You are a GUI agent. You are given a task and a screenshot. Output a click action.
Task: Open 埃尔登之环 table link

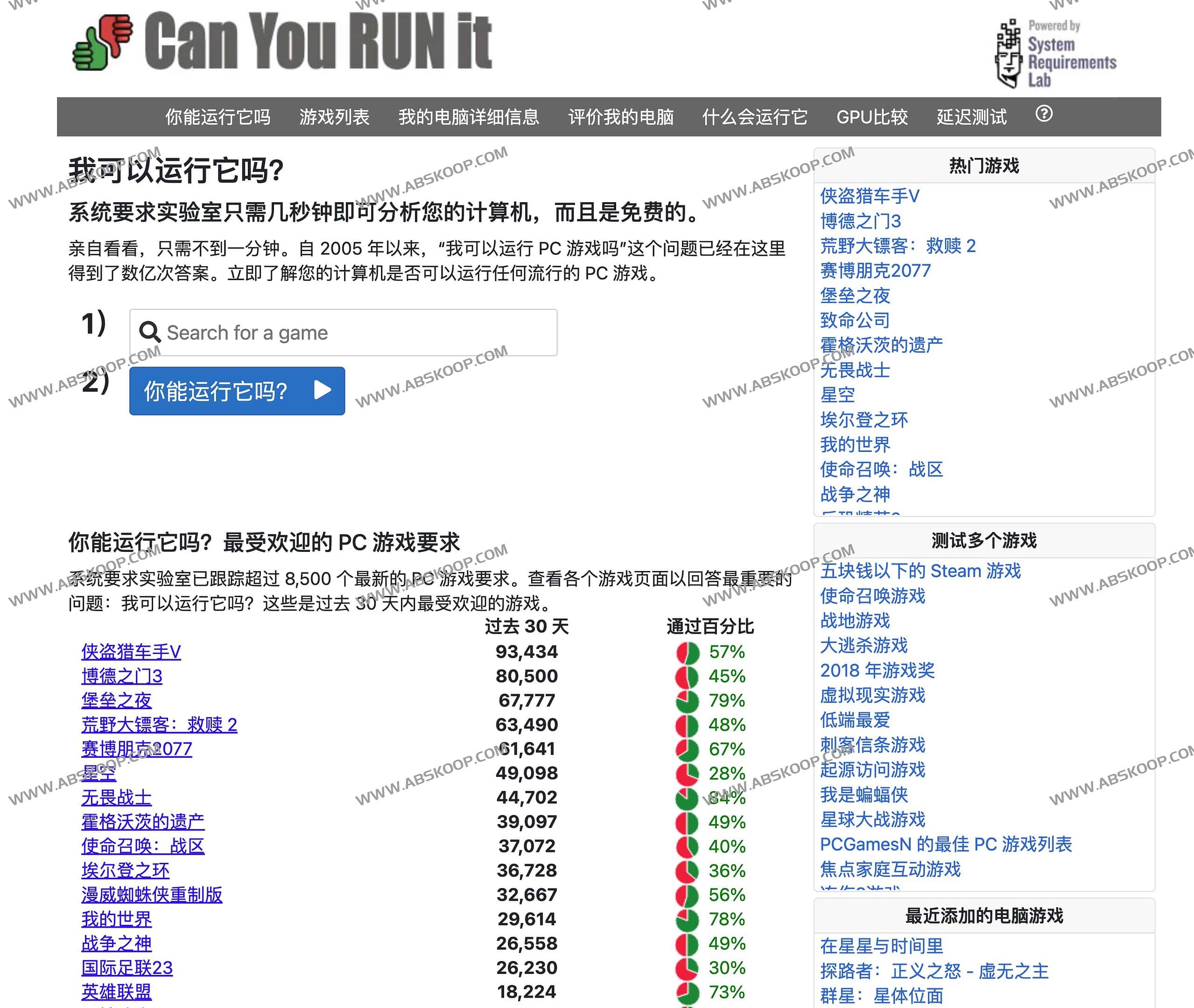tap(125, 870)
